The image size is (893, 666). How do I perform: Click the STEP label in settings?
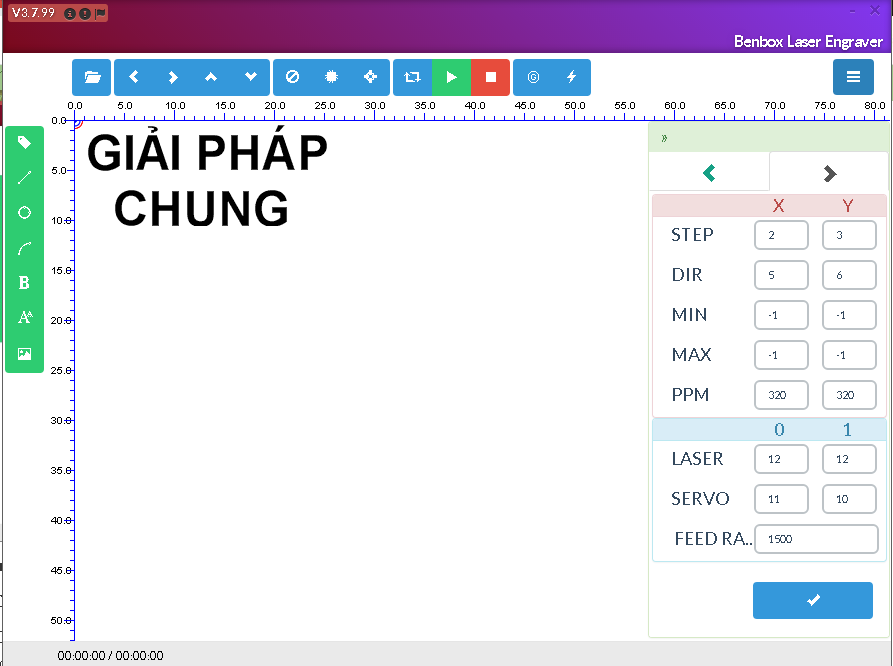(x=692, y=235)
